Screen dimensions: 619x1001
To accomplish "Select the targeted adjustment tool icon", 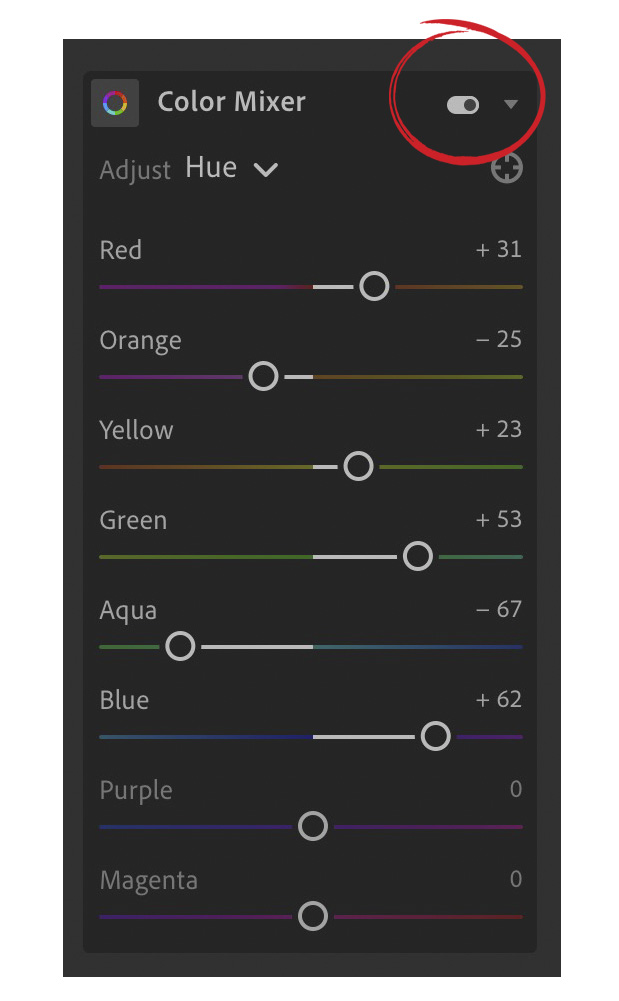I will (x=507, y=168).
